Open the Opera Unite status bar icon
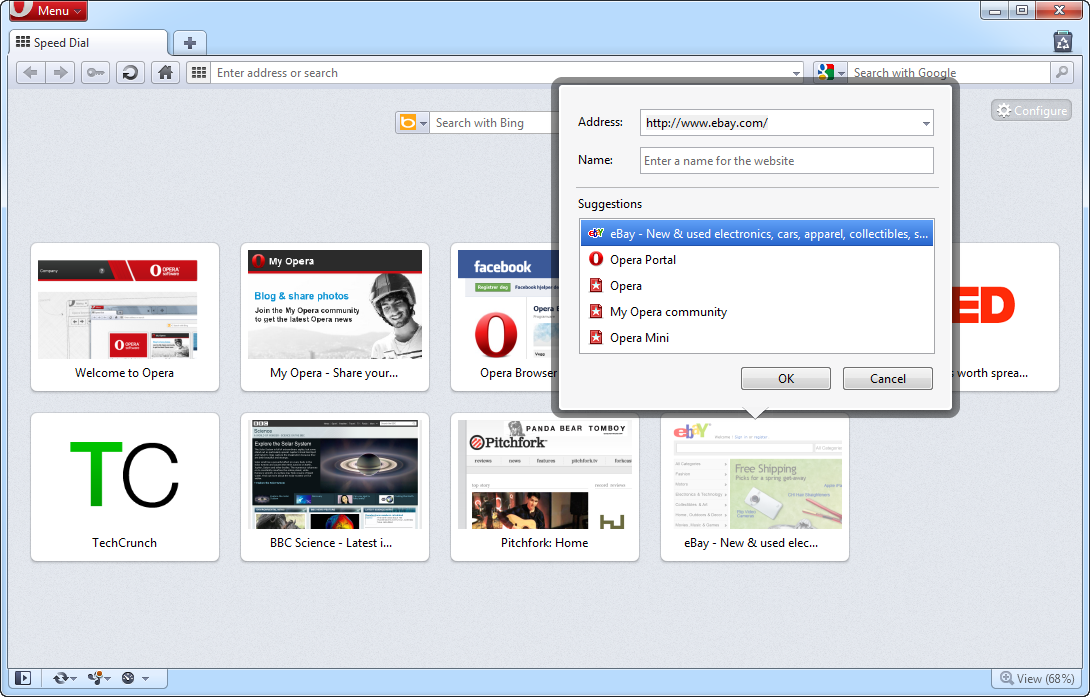The width and height of the screenshot is (1090, 697). pos(97,678)
